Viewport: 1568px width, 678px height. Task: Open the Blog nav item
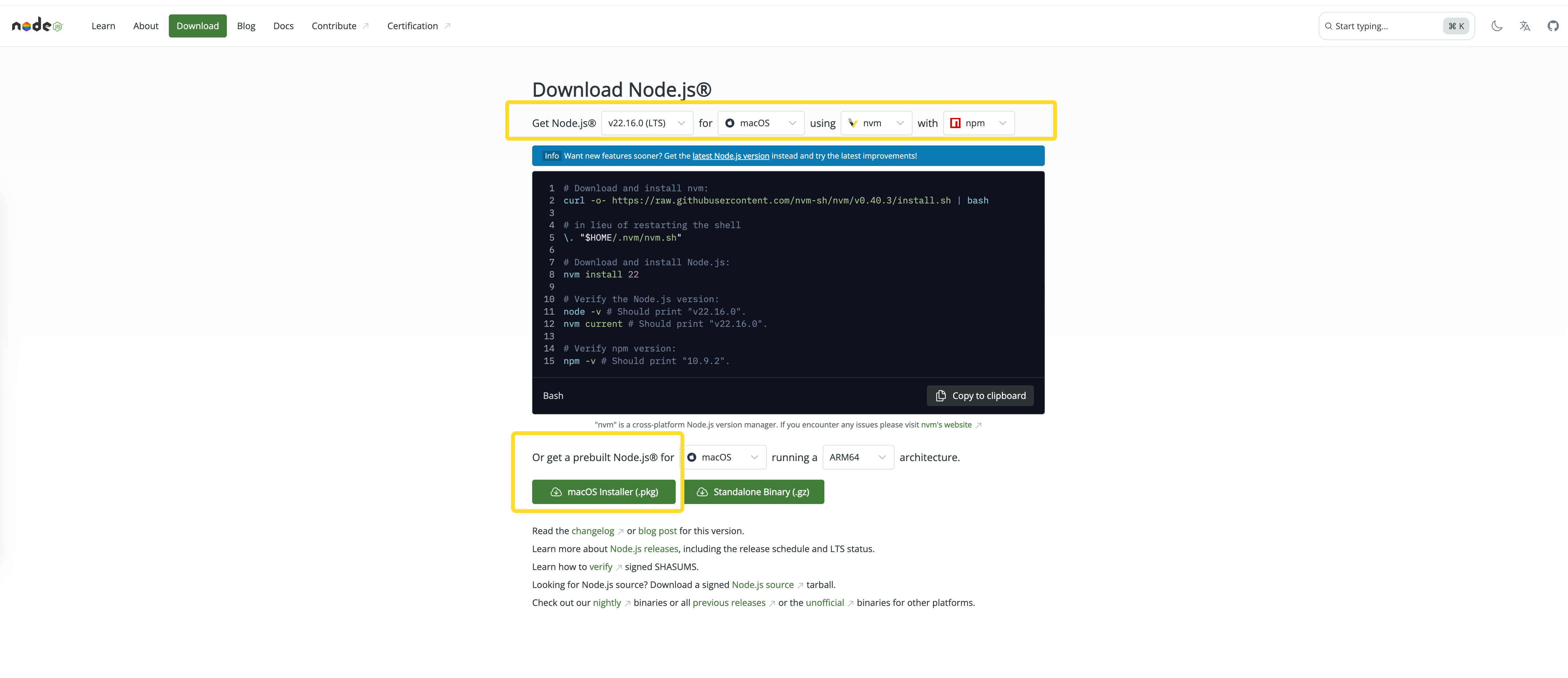(246, 26)
